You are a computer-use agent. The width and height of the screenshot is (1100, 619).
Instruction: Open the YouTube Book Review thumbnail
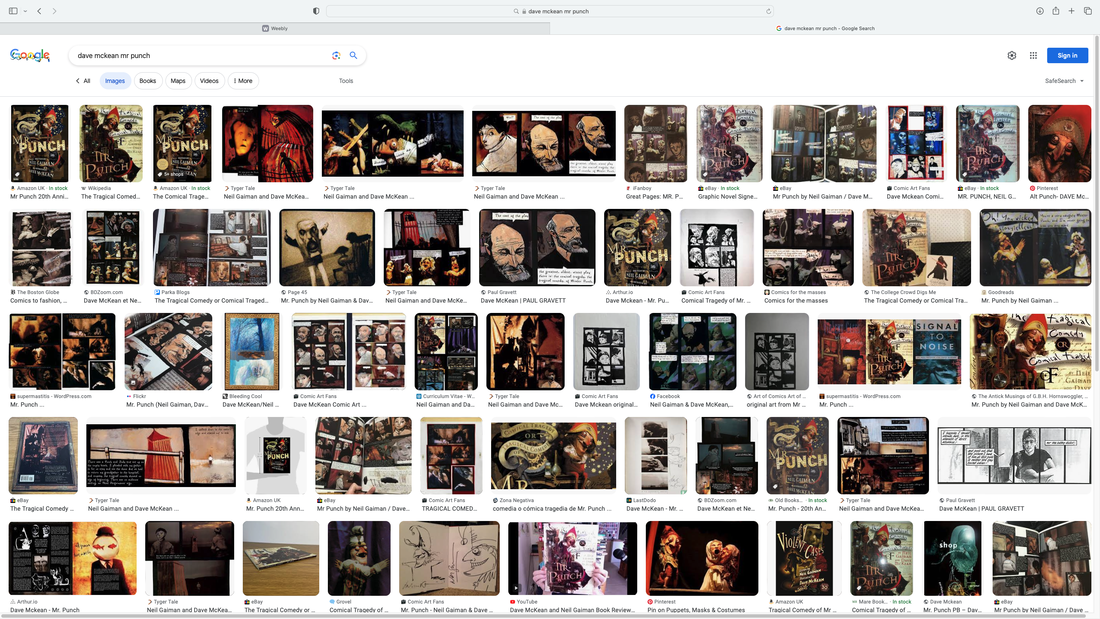[572, 558]
